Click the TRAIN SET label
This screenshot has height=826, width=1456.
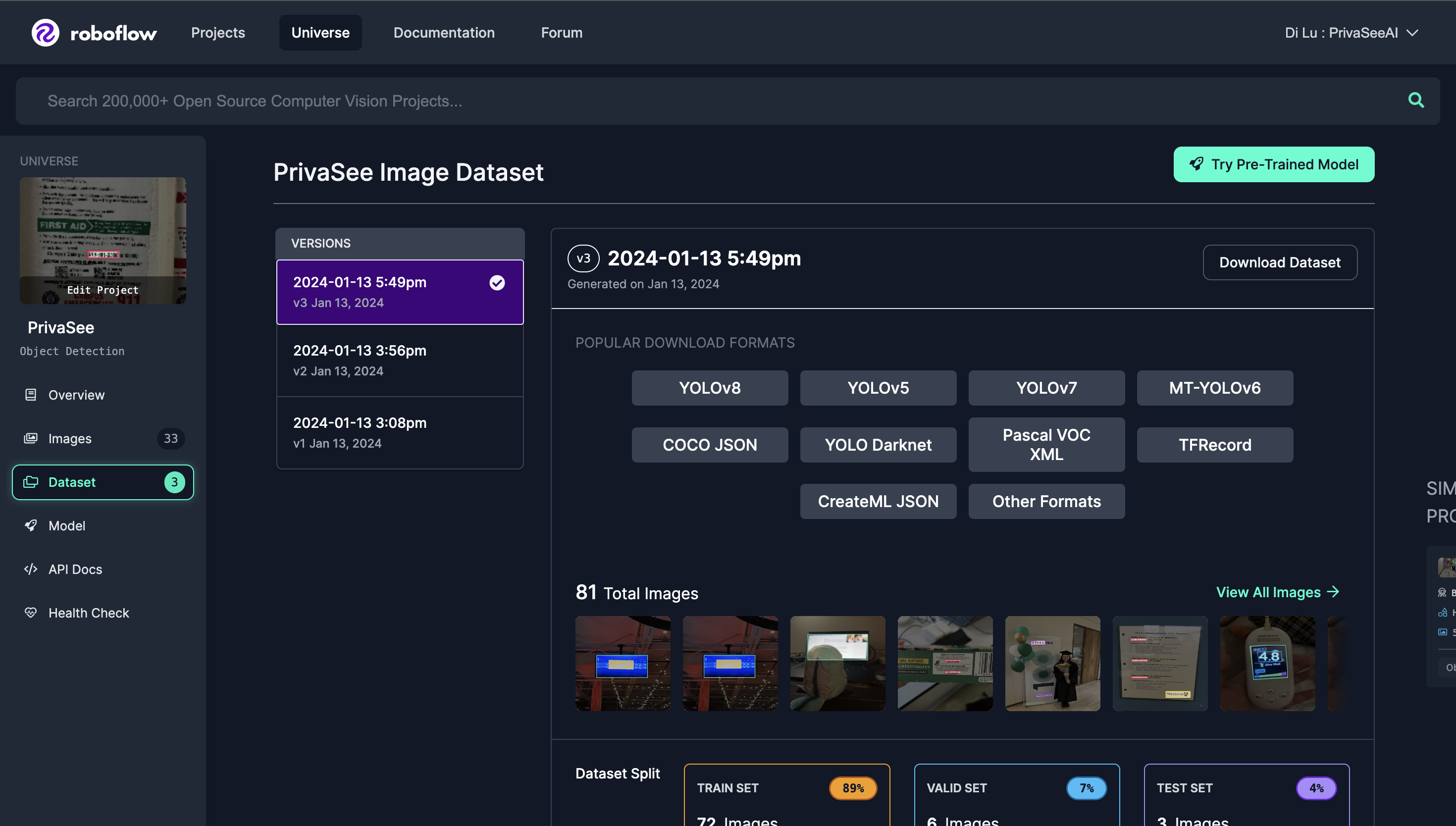point(727,788)
